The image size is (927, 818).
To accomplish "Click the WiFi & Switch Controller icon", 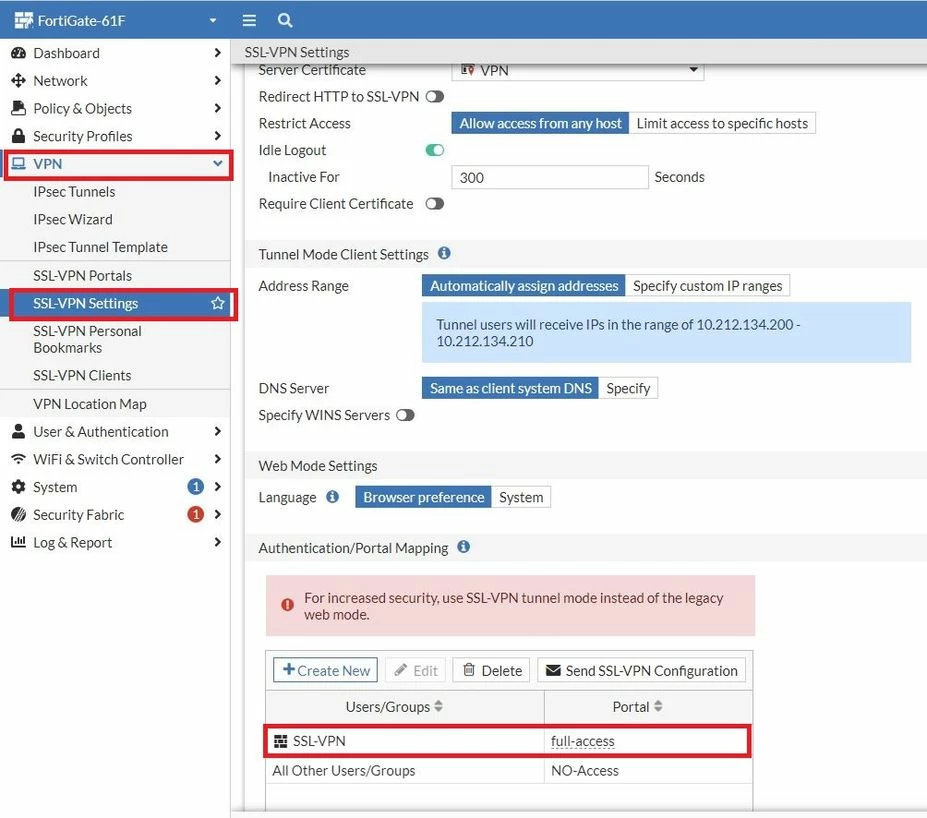I will tap(18, 459).
